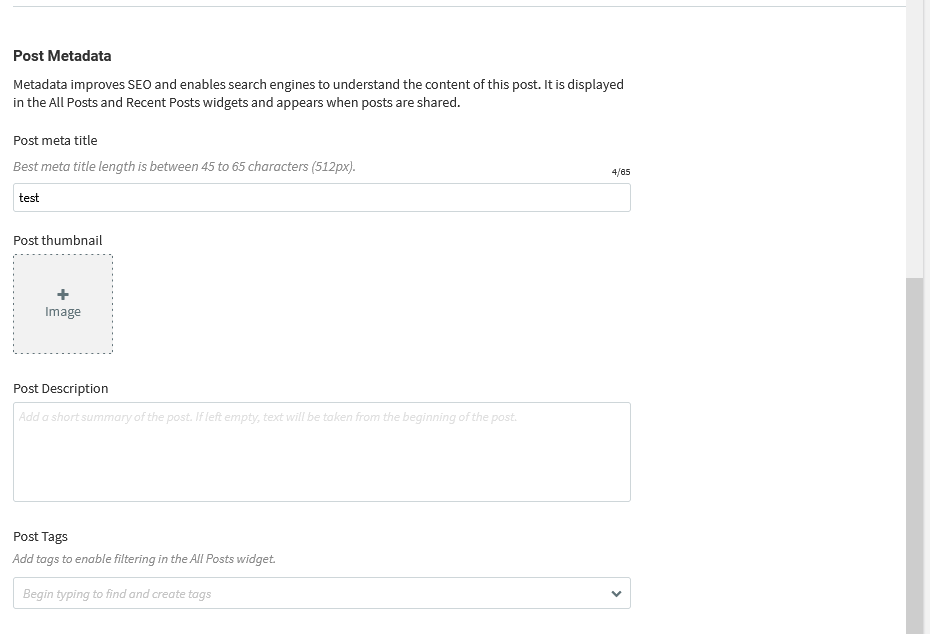This screenshot has width=930, height=634.
Task: Click the 'Add tags to enable filtering' hint
Action: tap(144, 559)
